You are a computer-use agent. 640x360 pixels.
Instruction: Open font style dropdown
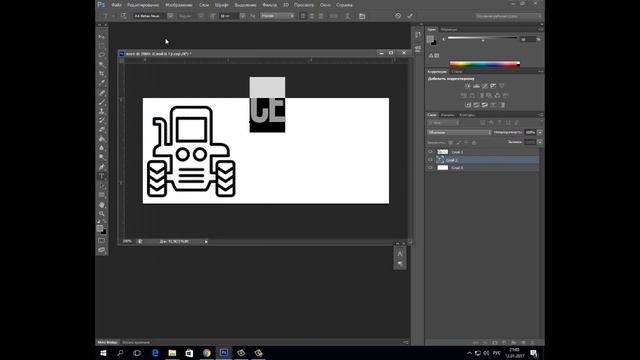[201, 16]
